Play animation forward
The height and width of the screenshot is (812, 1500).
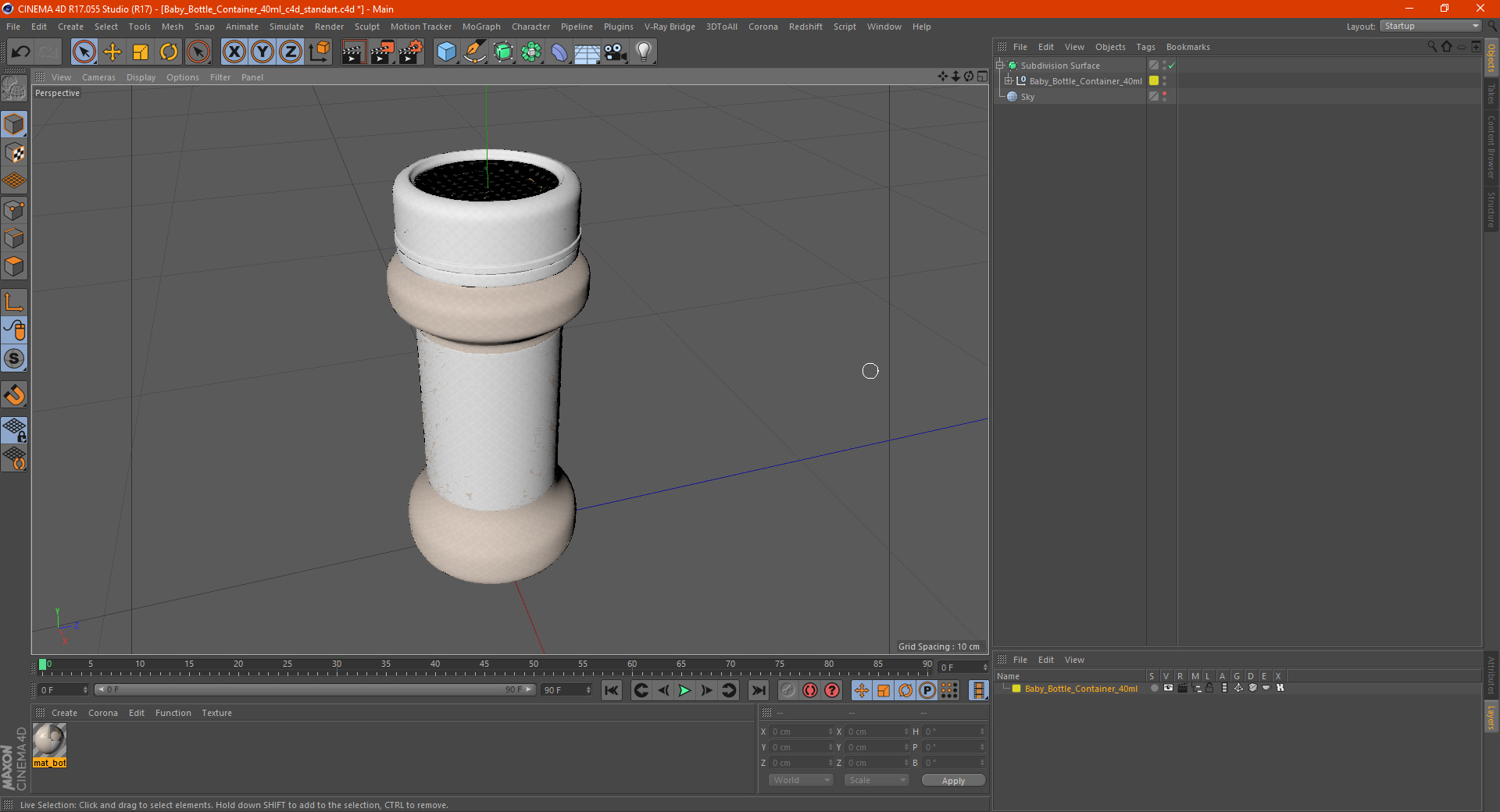[x=684, y=690]
